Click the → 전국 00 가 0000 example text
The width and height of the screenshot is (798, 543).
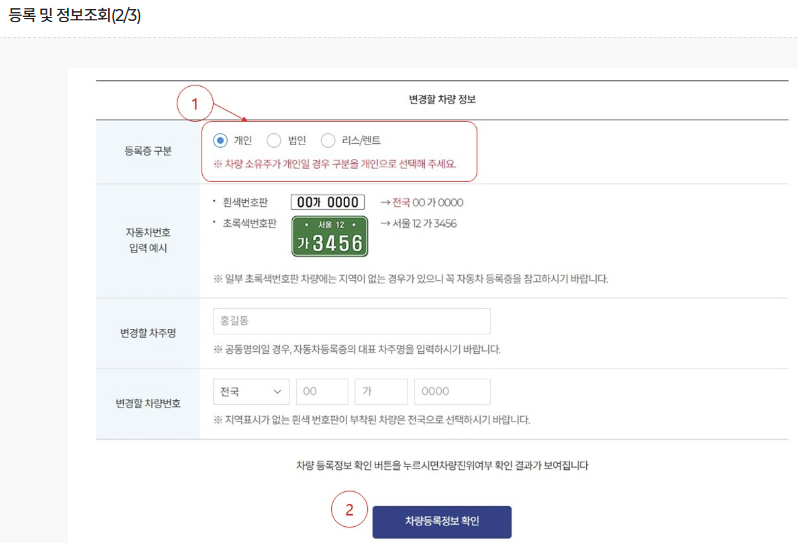[x=422, y=203]
